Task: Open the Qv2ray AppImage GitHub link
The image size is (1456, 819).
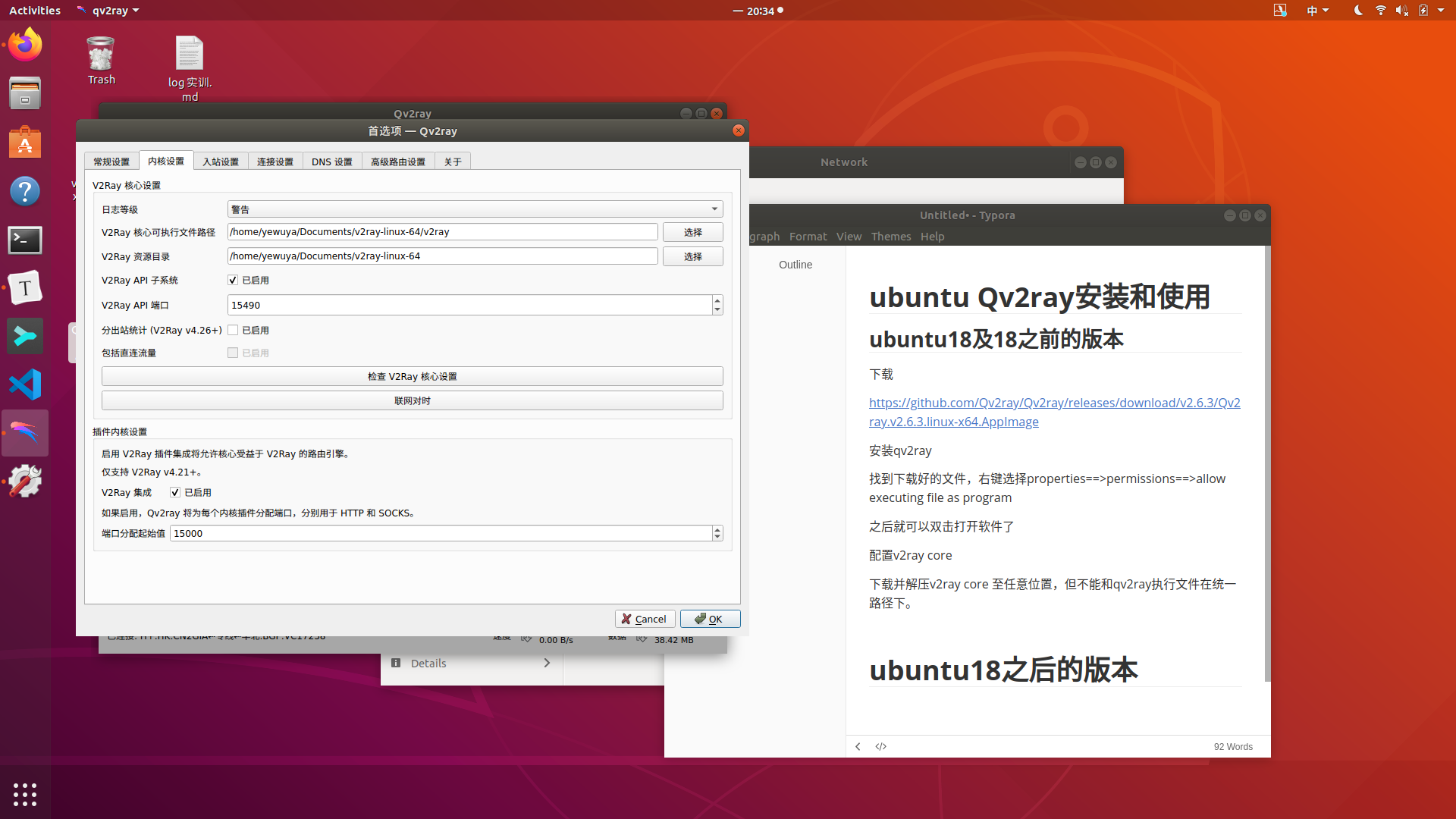Action: 1054,403
